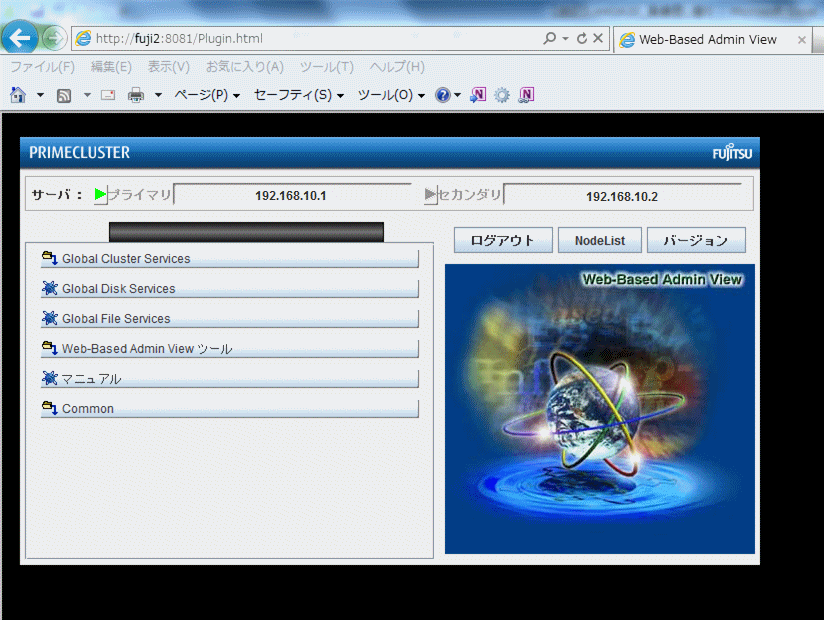This screenshot has height=620, width=824.
Task: Expand the feeds dropdown arrow
Action: pyautogui.click(x=87, y=96)
